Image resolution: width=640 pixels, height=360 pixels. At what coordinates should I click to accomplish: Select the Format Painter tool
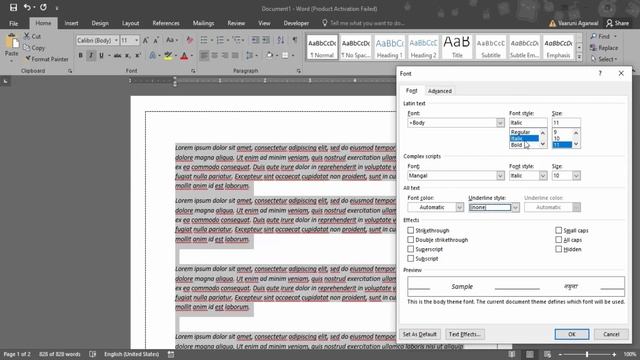coord(46,59)
